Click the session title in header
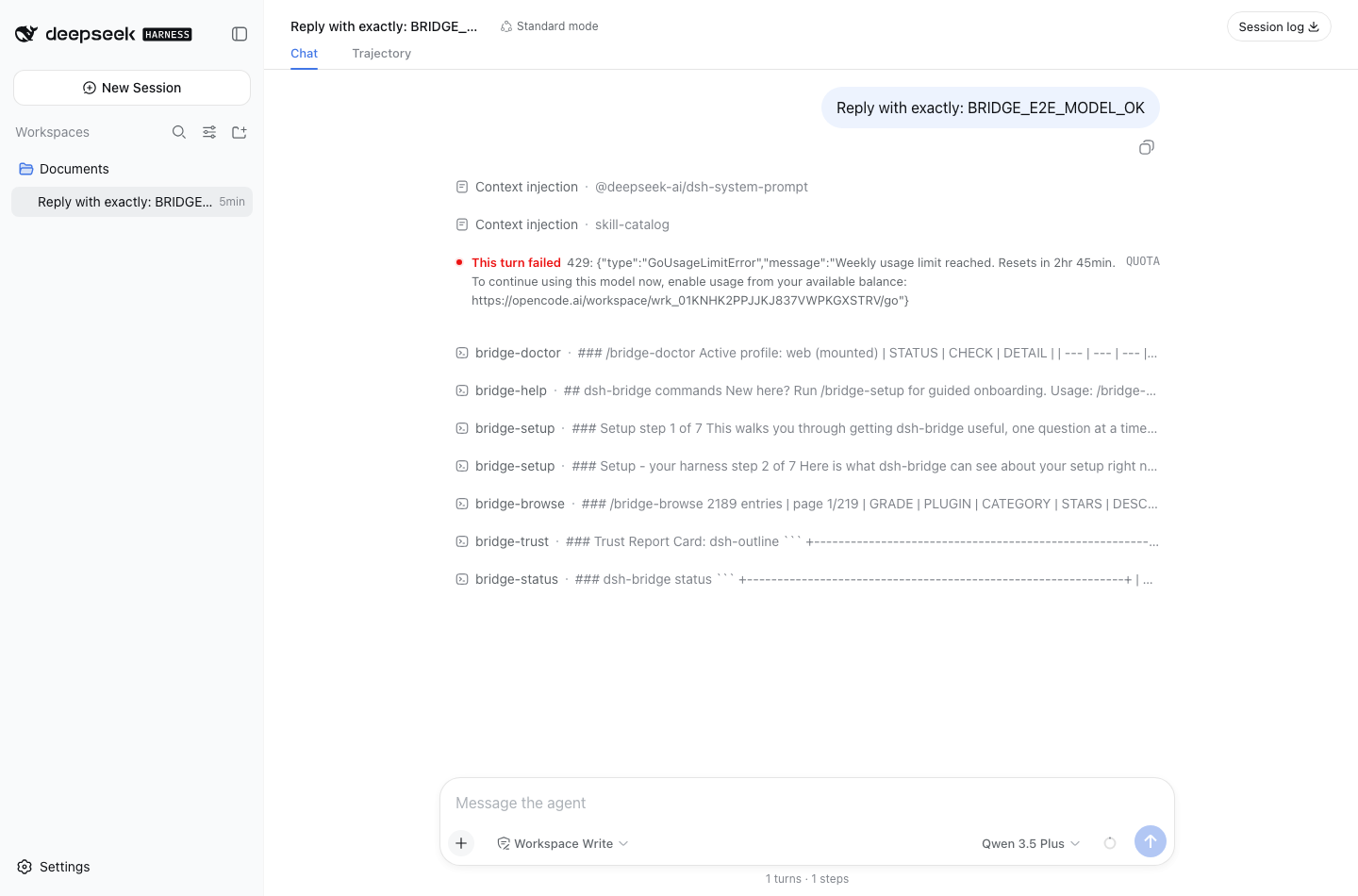The image size is (1358, 896). 384,26
